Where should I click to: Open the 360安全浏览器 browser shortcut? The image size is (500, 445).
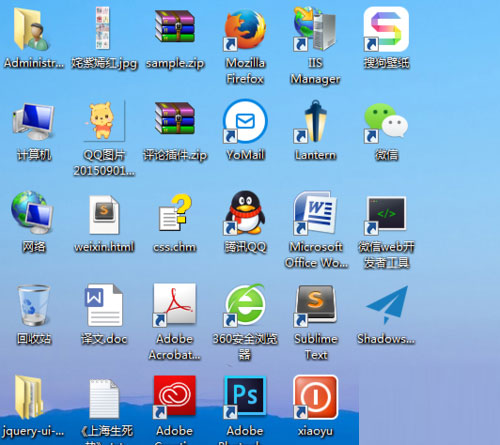pos(245,305)
